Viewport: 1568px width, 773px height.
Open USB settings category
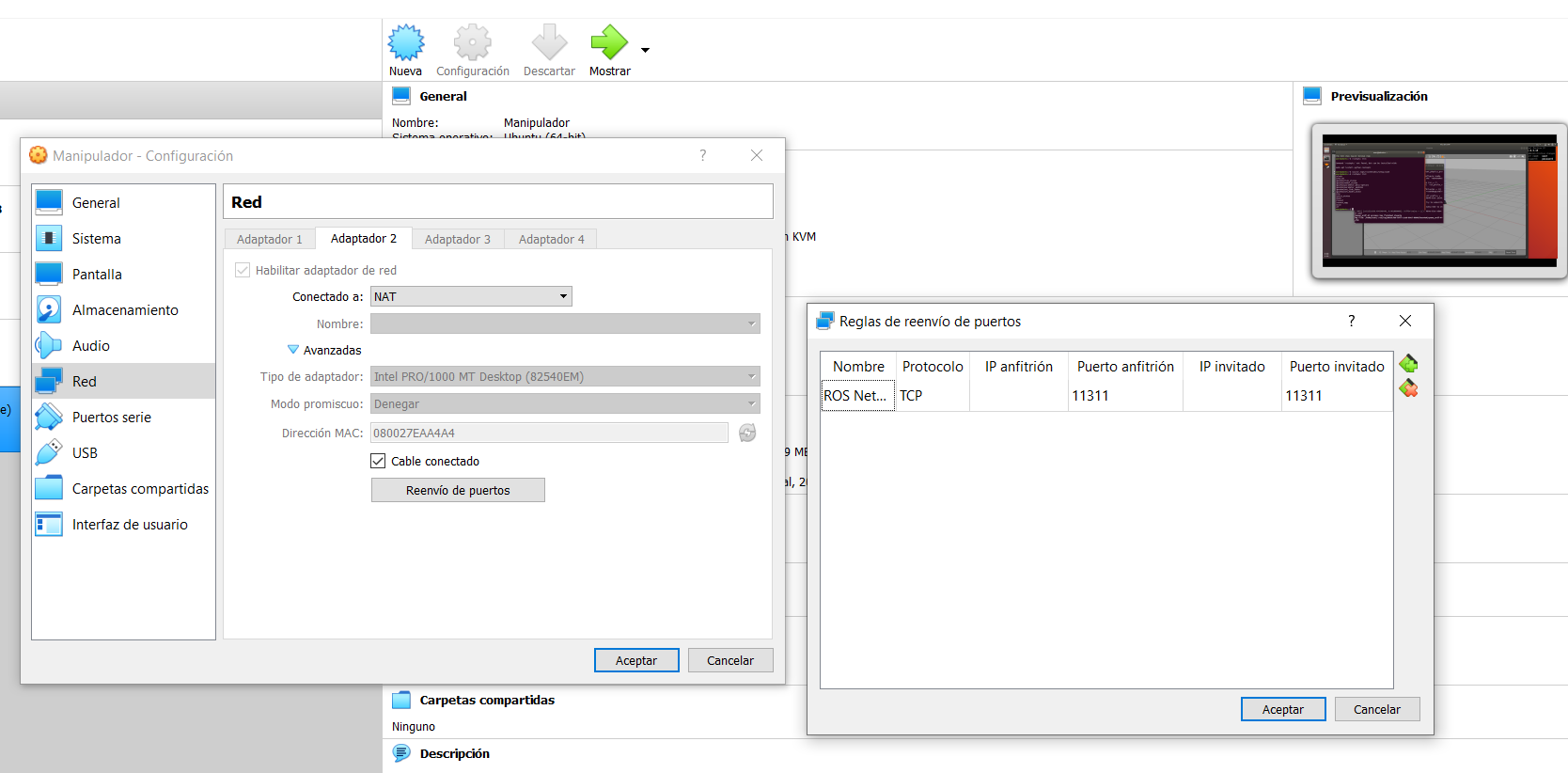124,453
